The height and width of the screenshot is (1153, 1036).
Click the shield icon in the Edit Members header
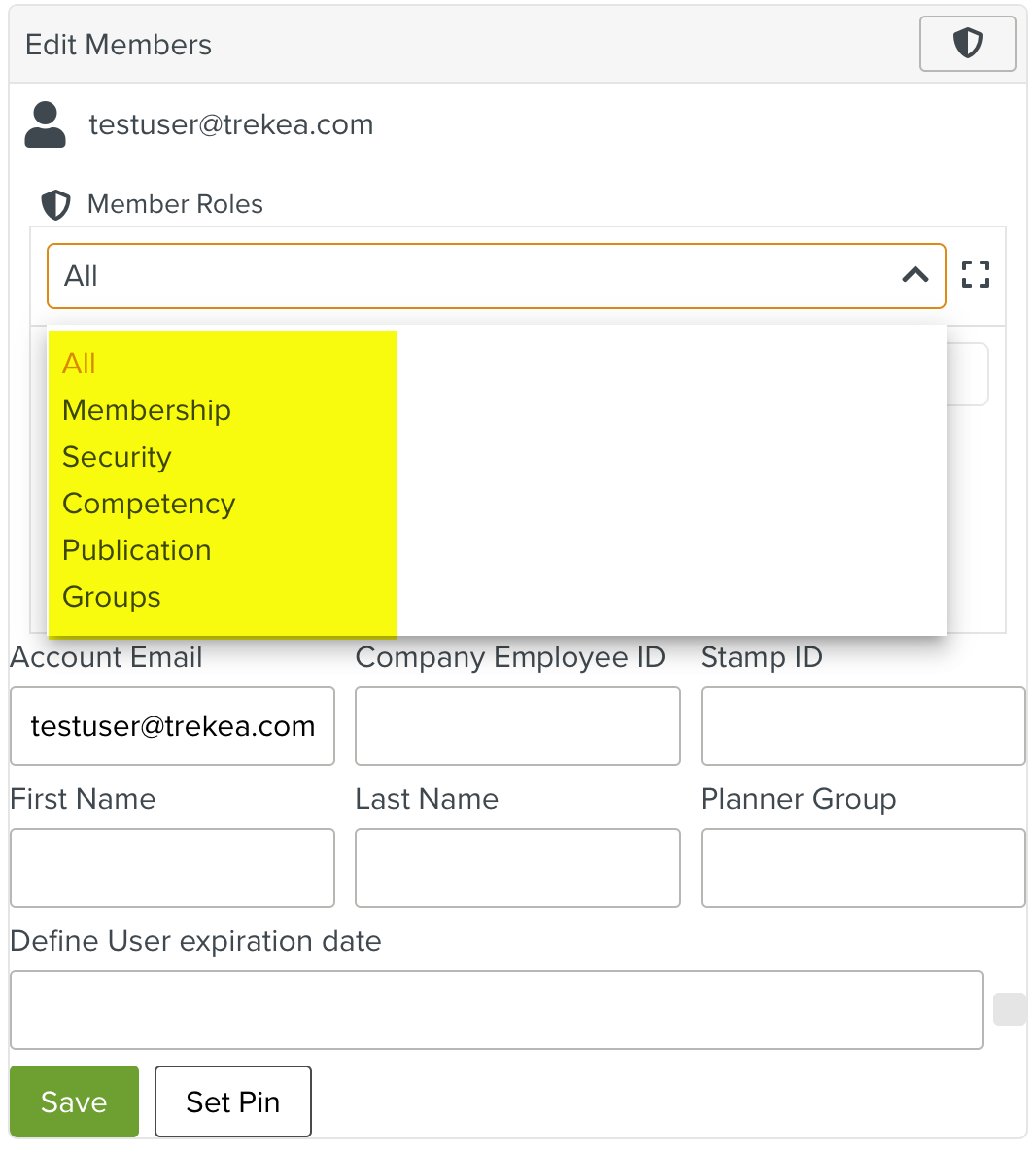coord(967,44)
